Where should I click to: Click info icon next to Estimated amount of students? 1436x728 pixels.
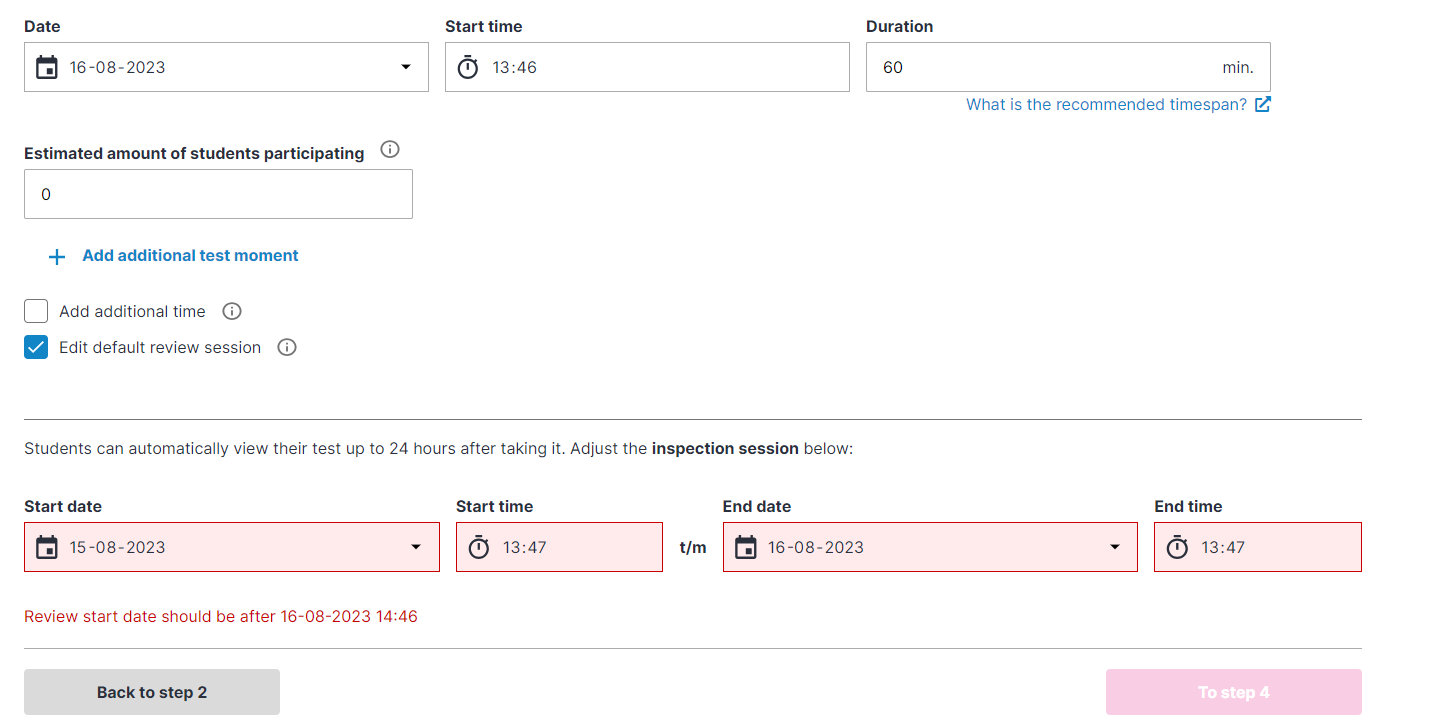coord(390,150)
